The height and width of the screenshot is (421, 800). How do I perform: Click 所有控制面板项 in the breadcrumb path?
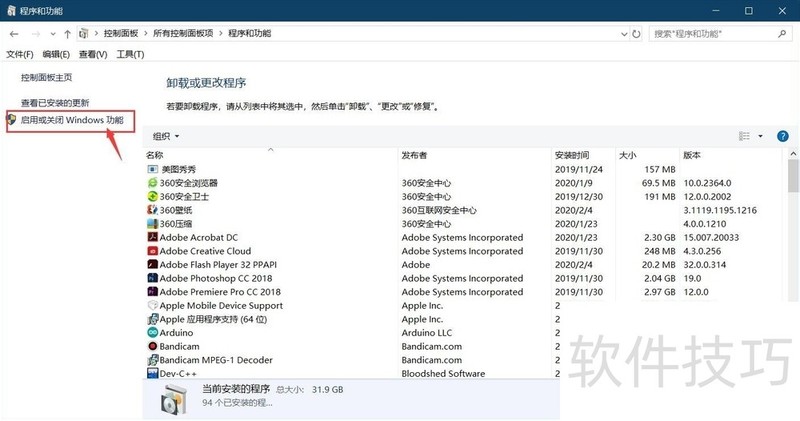click(x=183, y=33)
